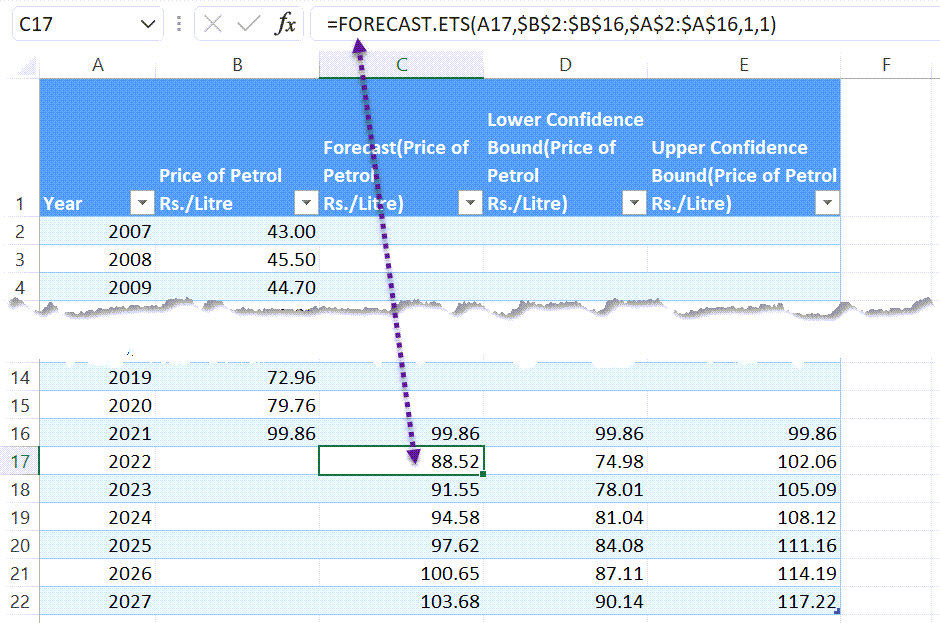Click the cell with petrol price 72.96
This screenshot has height=623, width=940.
pyautogui.click(x=237, y=377)
